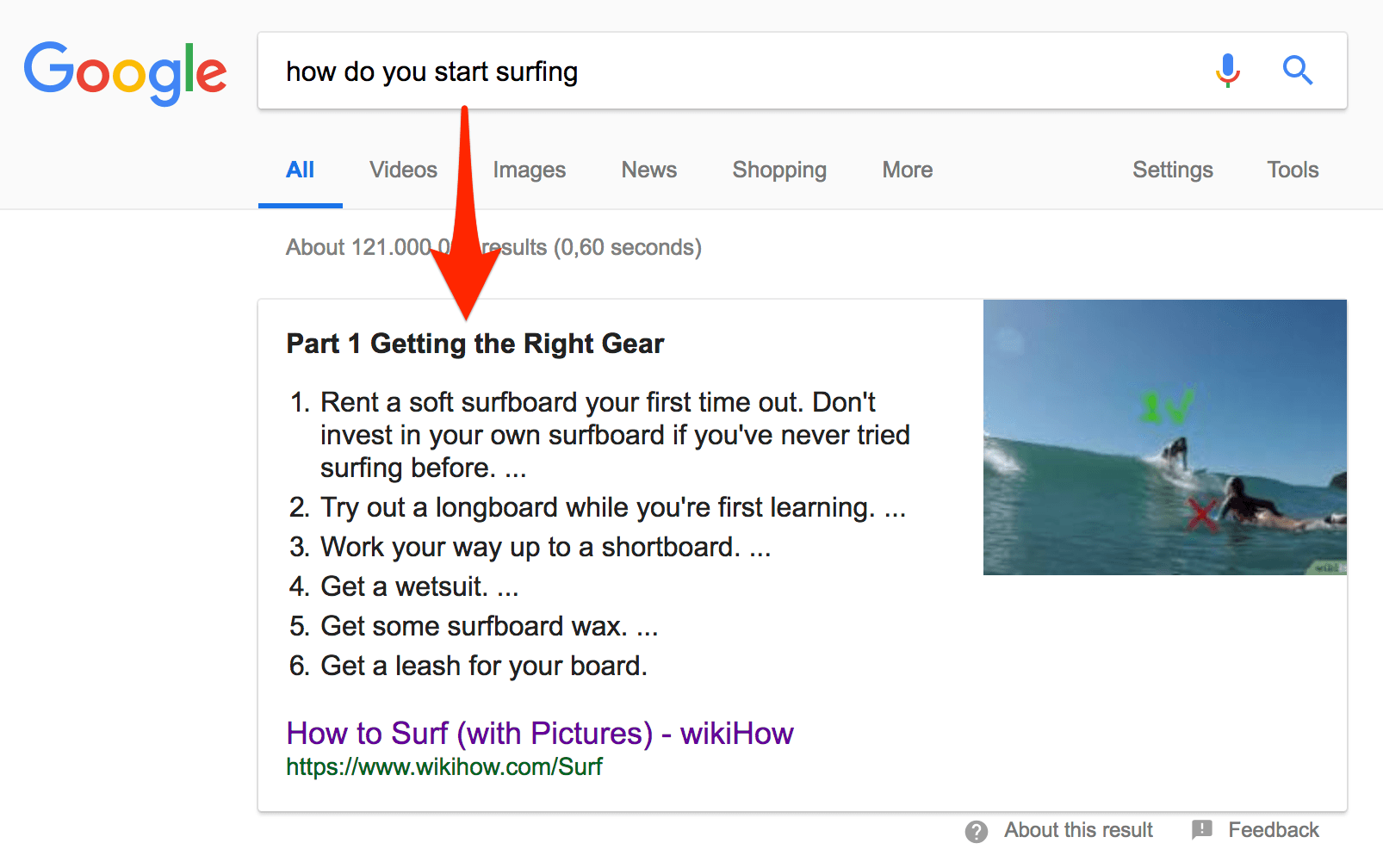This screenshot has width=1383, height=868.
Task: Click the Google logo
Action: click(126, 71)
